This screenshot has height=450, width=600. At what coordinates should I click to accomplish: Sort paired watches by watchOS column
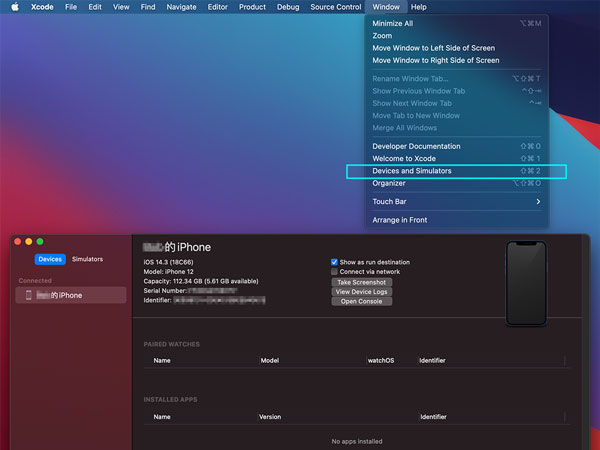click(x=381, y=360)
